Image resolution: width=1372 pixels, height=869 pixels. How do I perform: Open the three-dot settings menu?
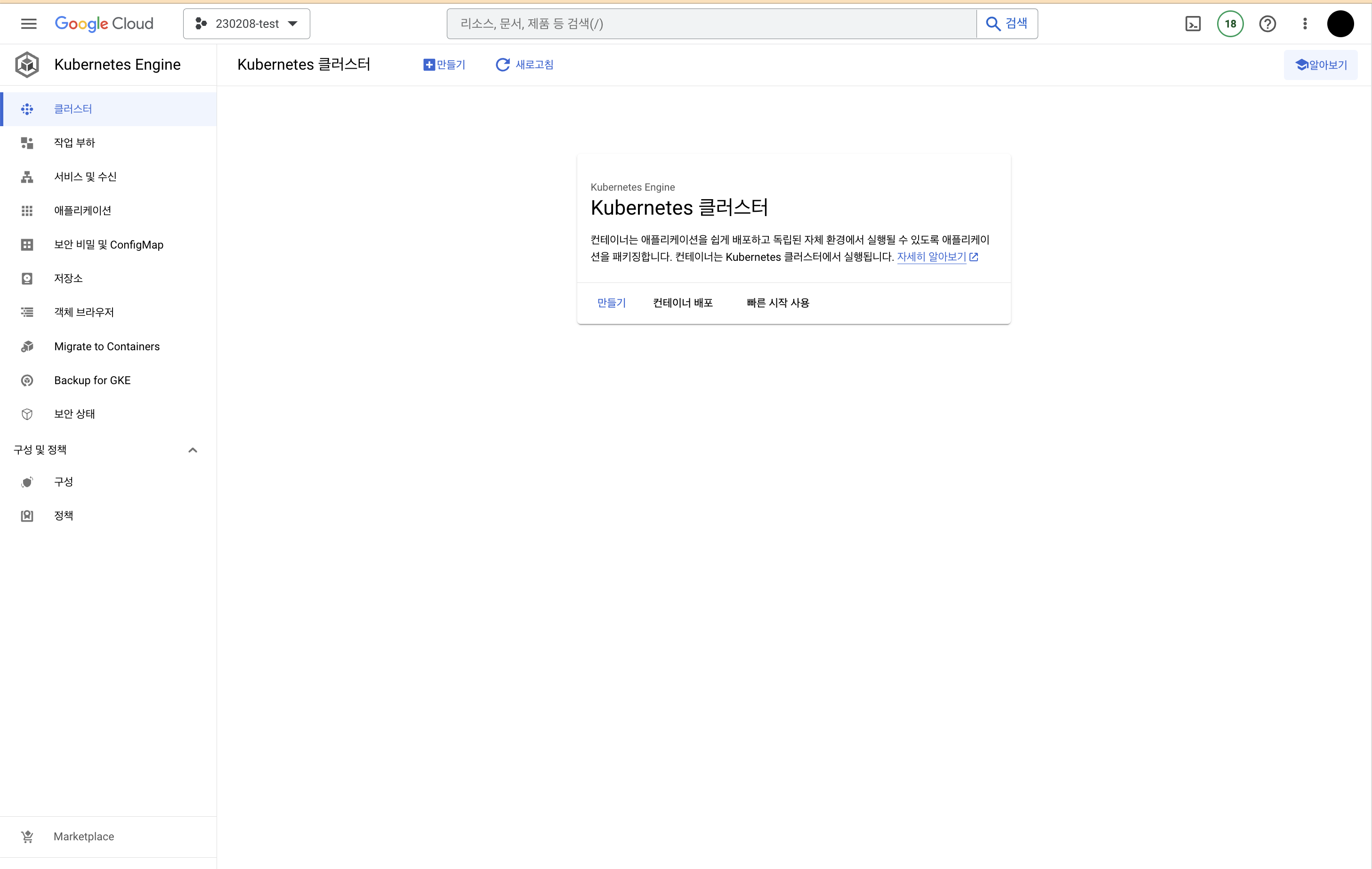(x=1305, y=24)
